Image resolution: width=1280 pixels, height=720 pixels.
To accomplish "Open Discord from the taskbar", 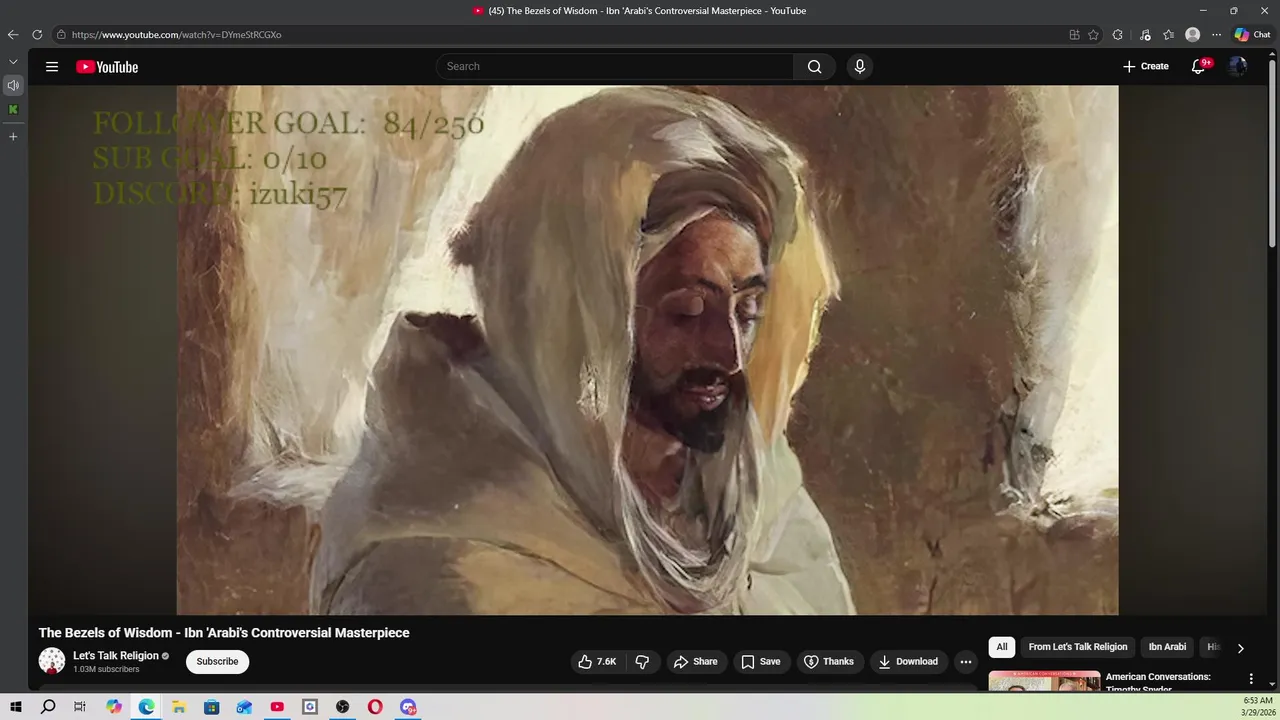I will click(x=408, y=707).
